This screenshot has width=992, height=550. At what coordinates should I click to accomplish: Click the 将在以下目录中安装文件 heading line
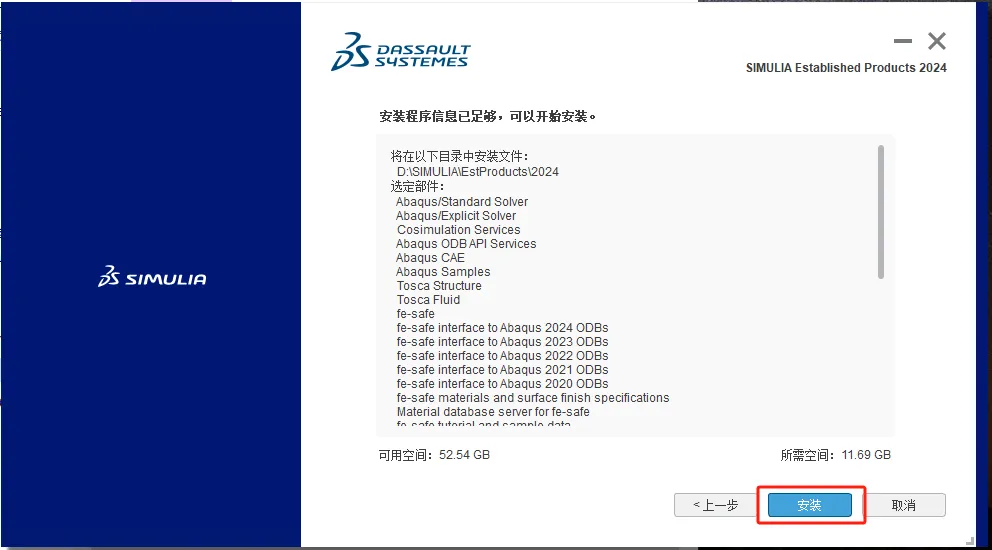click(x=459, y=156)
